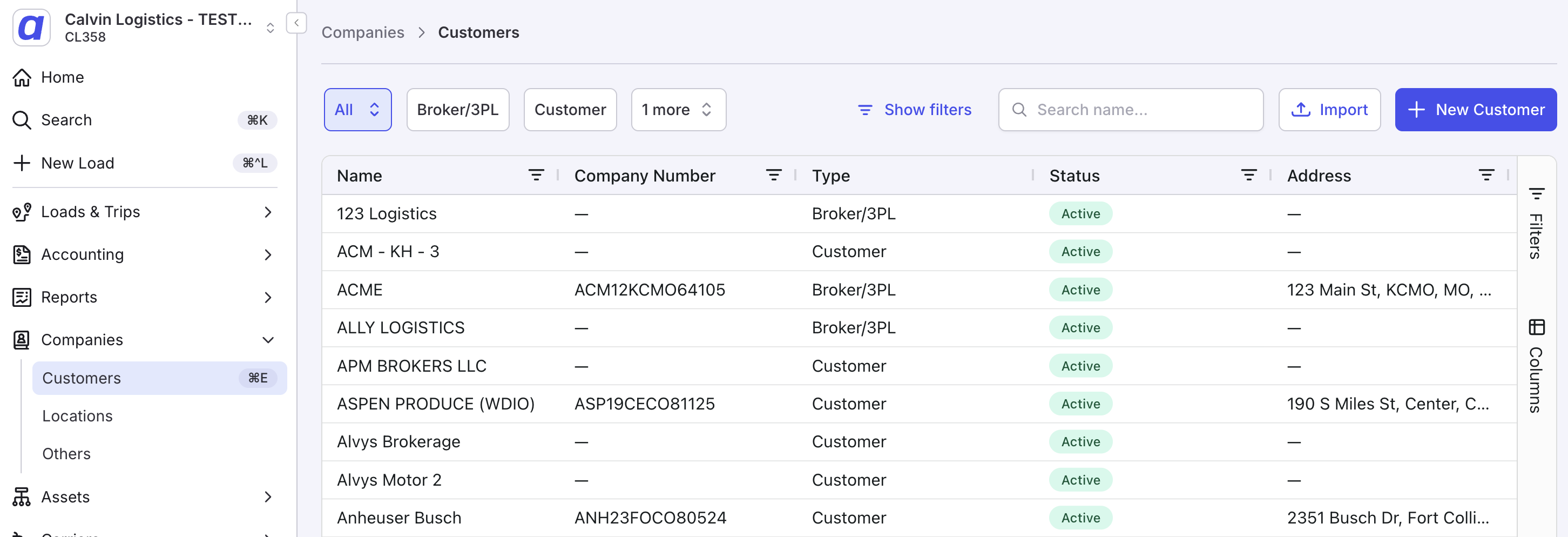
Task: Click the Companies contact-book icon
Action: [x=22, y=340]
